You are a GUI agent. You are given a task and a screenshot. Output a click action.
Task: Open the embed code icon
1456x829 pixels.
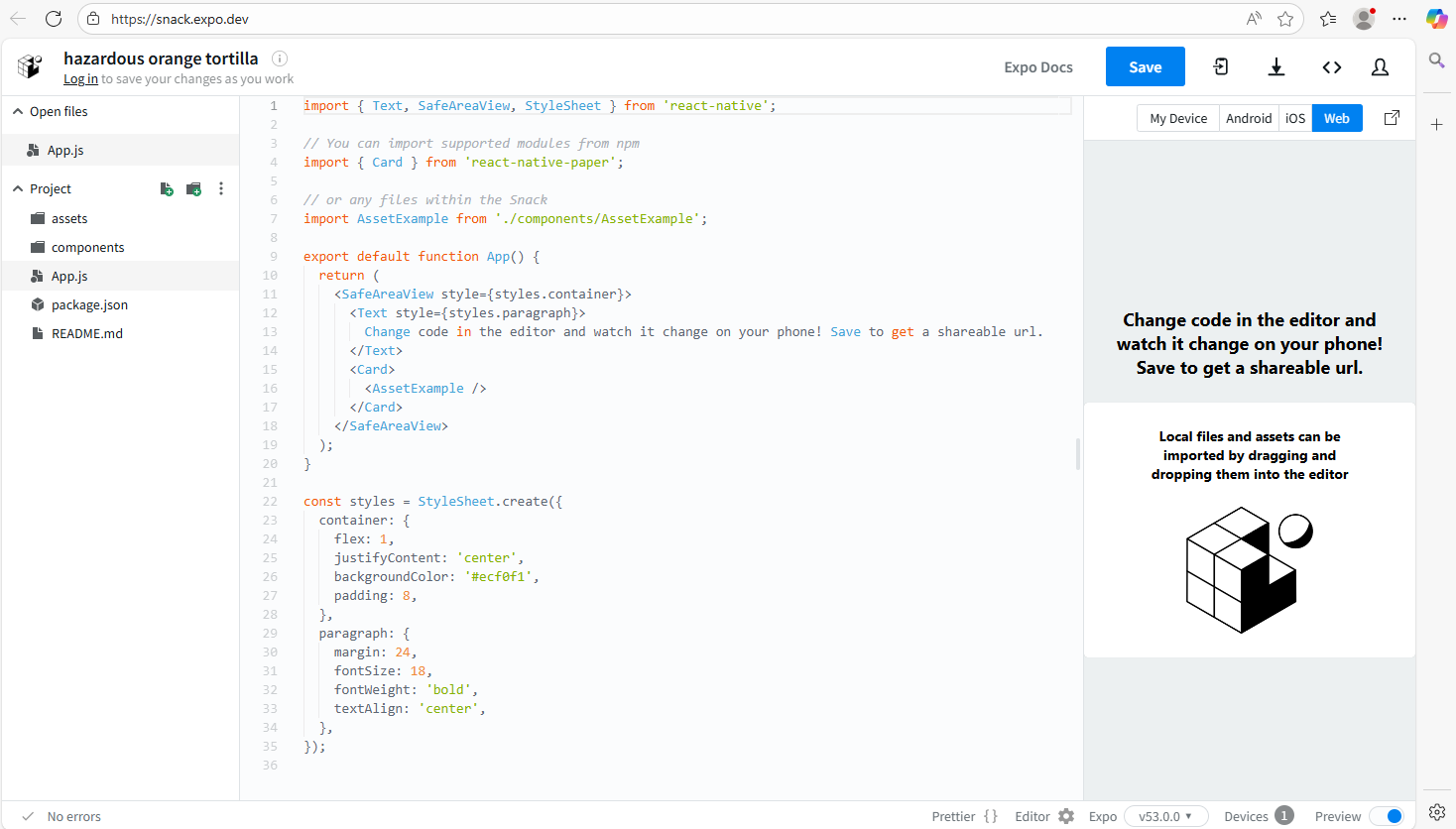point(1332,66)
